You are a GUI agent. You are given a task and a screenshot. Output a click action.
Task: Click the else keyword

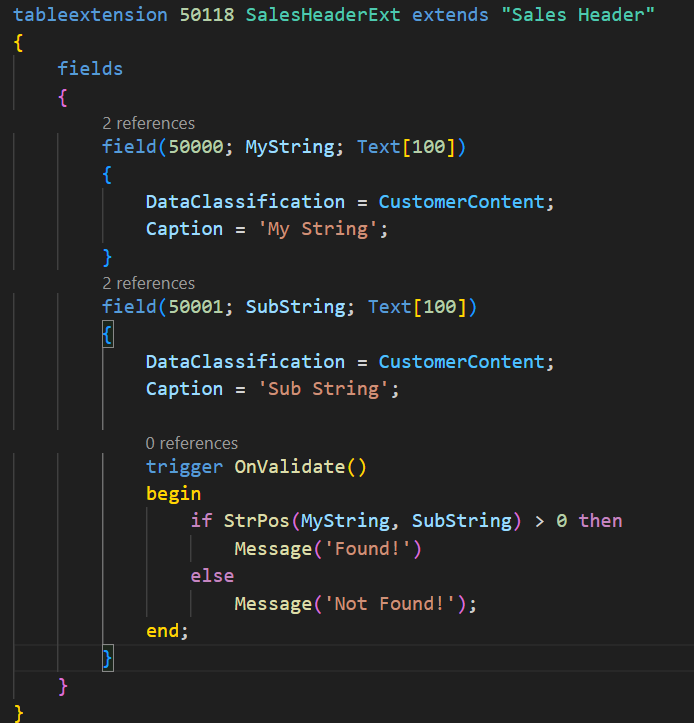click(212, 576)
